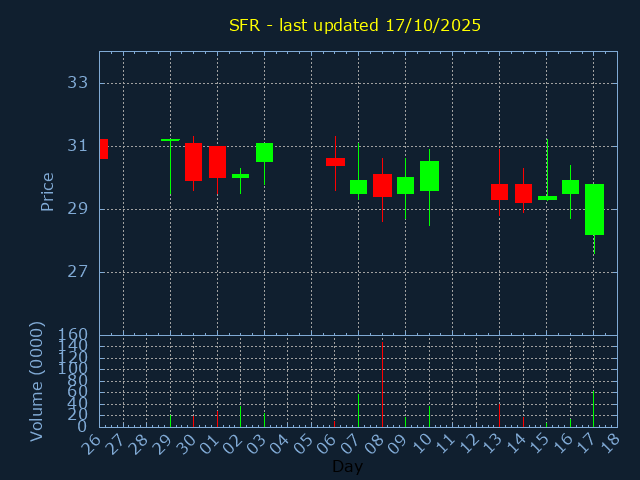Click the large green candlestick on day 17

coord(594,209)
